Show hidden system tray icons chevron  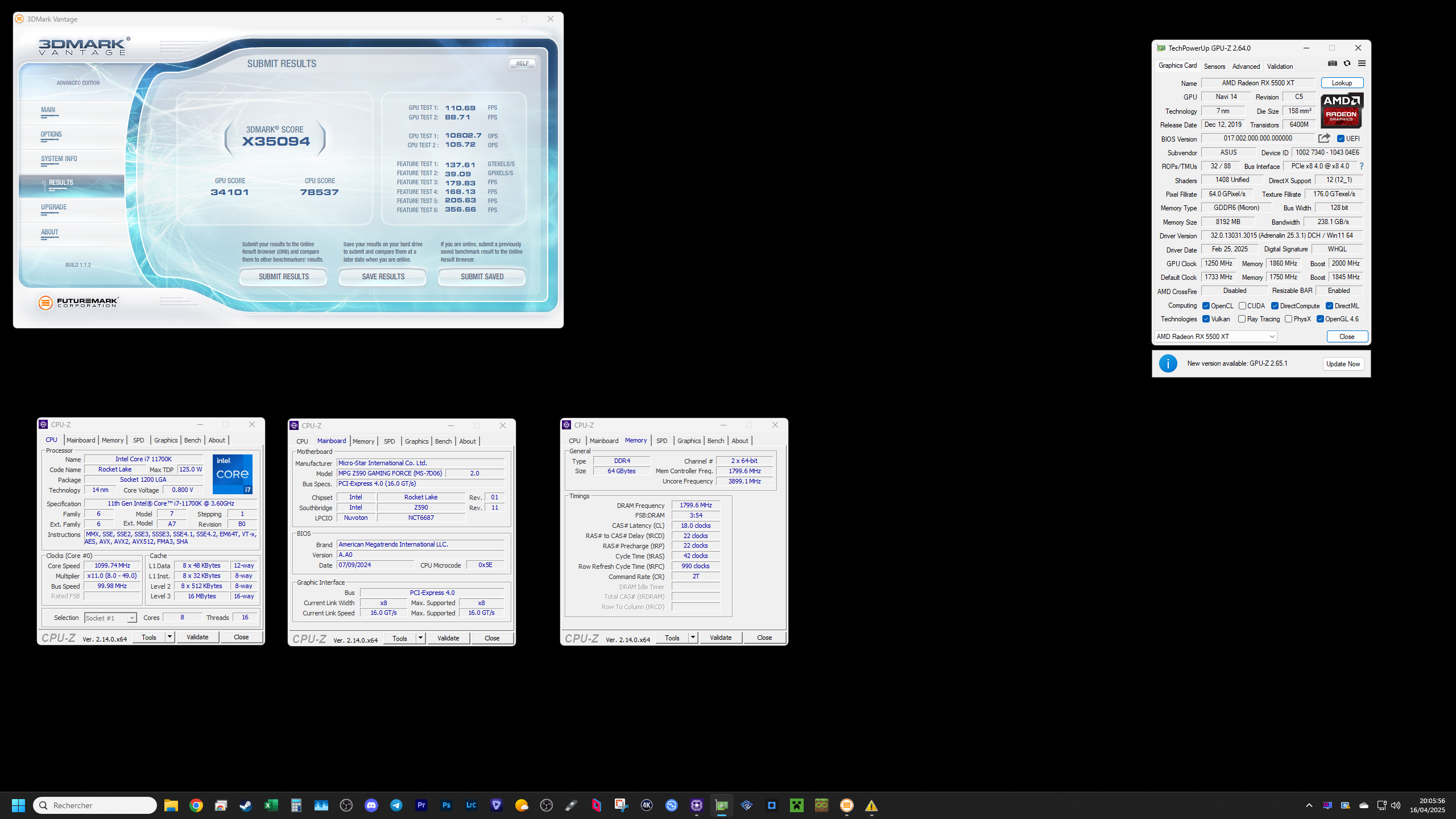(1309, 805)
